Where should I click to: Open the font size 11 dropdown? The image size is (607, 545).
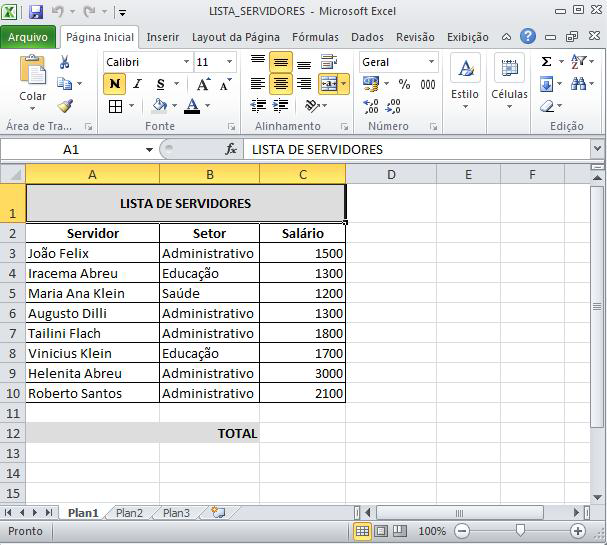click(x=229, y=62)
